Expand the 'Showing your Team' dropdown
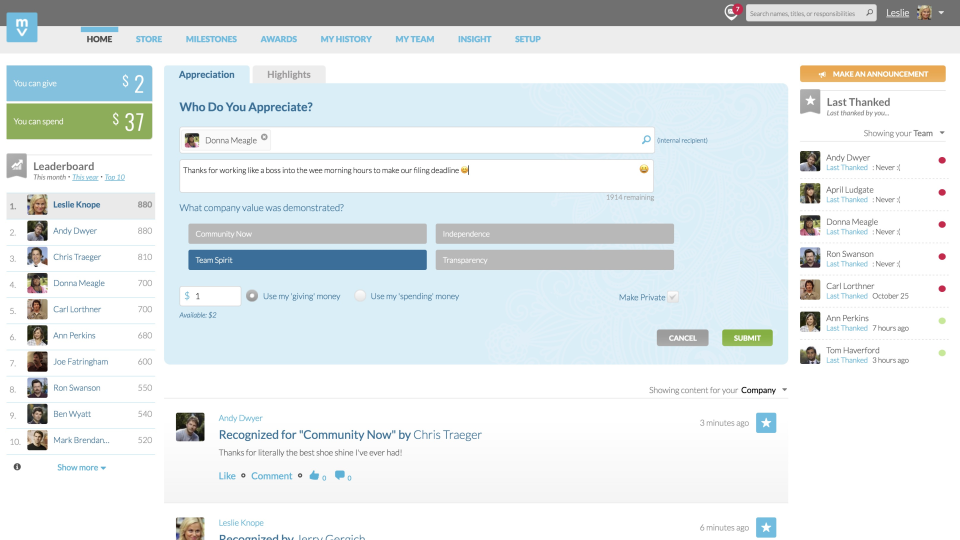Viewport: 960px width, 540px height. pyautogui.click(x=904, y=133)
